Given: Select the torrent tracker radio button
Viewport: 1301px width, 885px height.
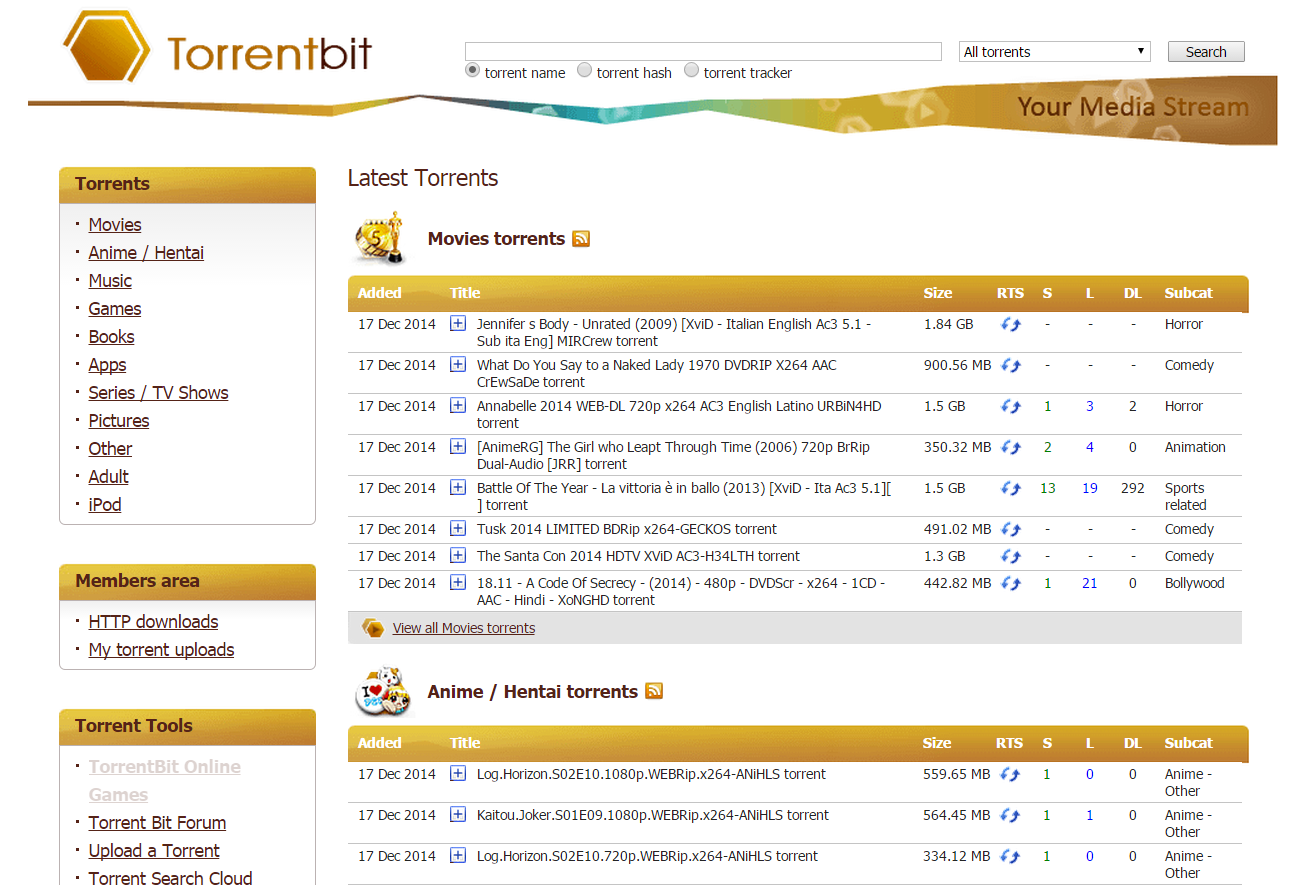Looking at the screenshot, I should (692, 70).
